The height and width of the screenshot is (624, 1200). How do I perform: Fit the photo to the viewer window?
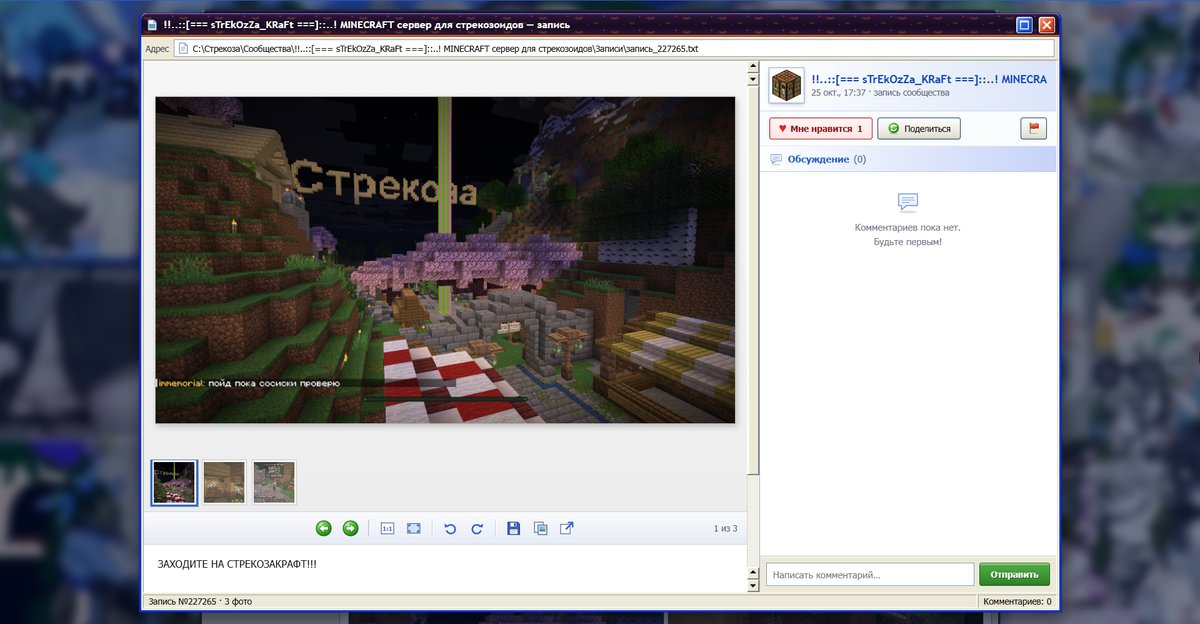point(413,528)
